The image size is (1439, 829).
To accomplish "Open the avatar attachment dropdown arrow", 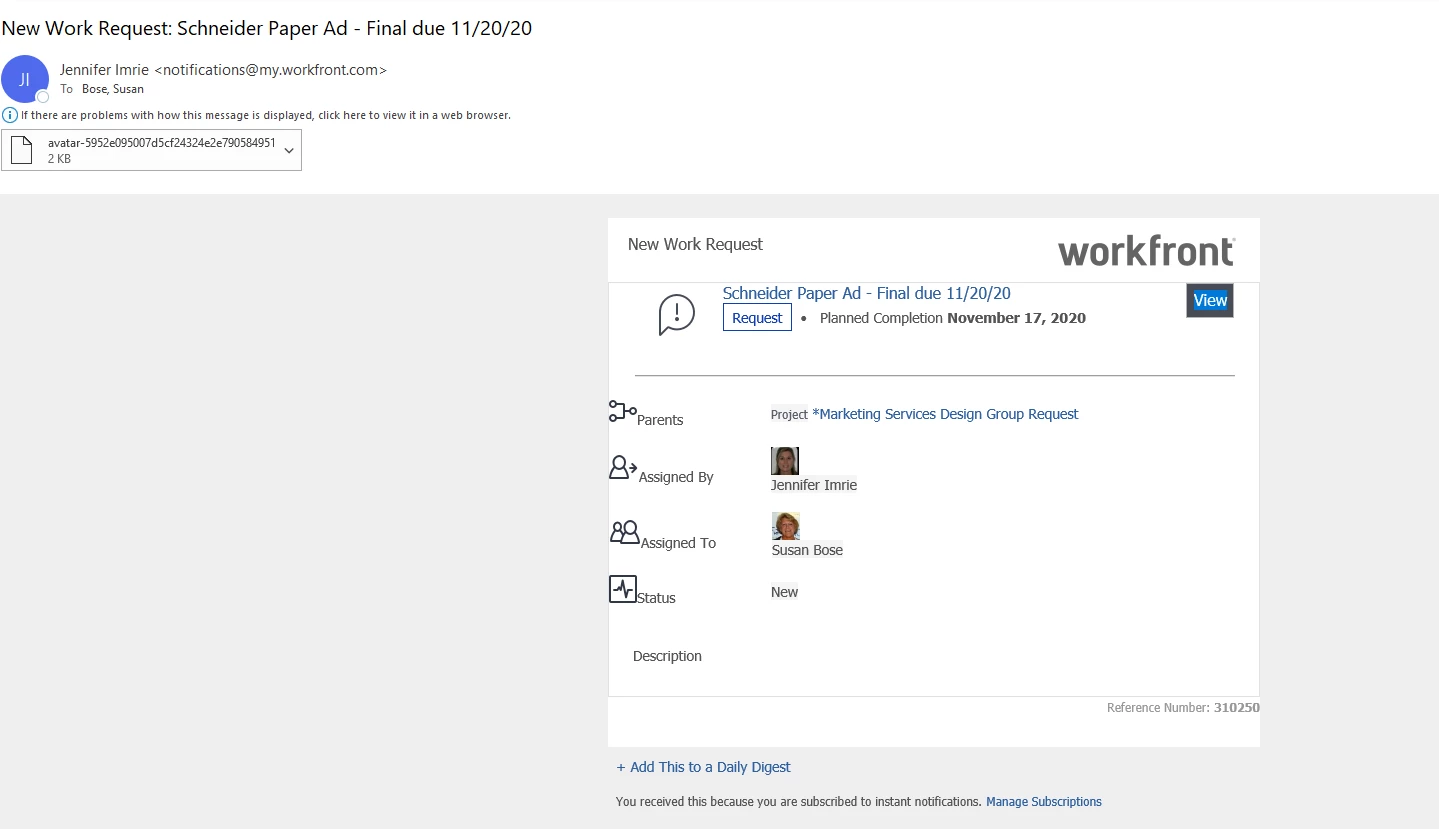I will 289,150.
